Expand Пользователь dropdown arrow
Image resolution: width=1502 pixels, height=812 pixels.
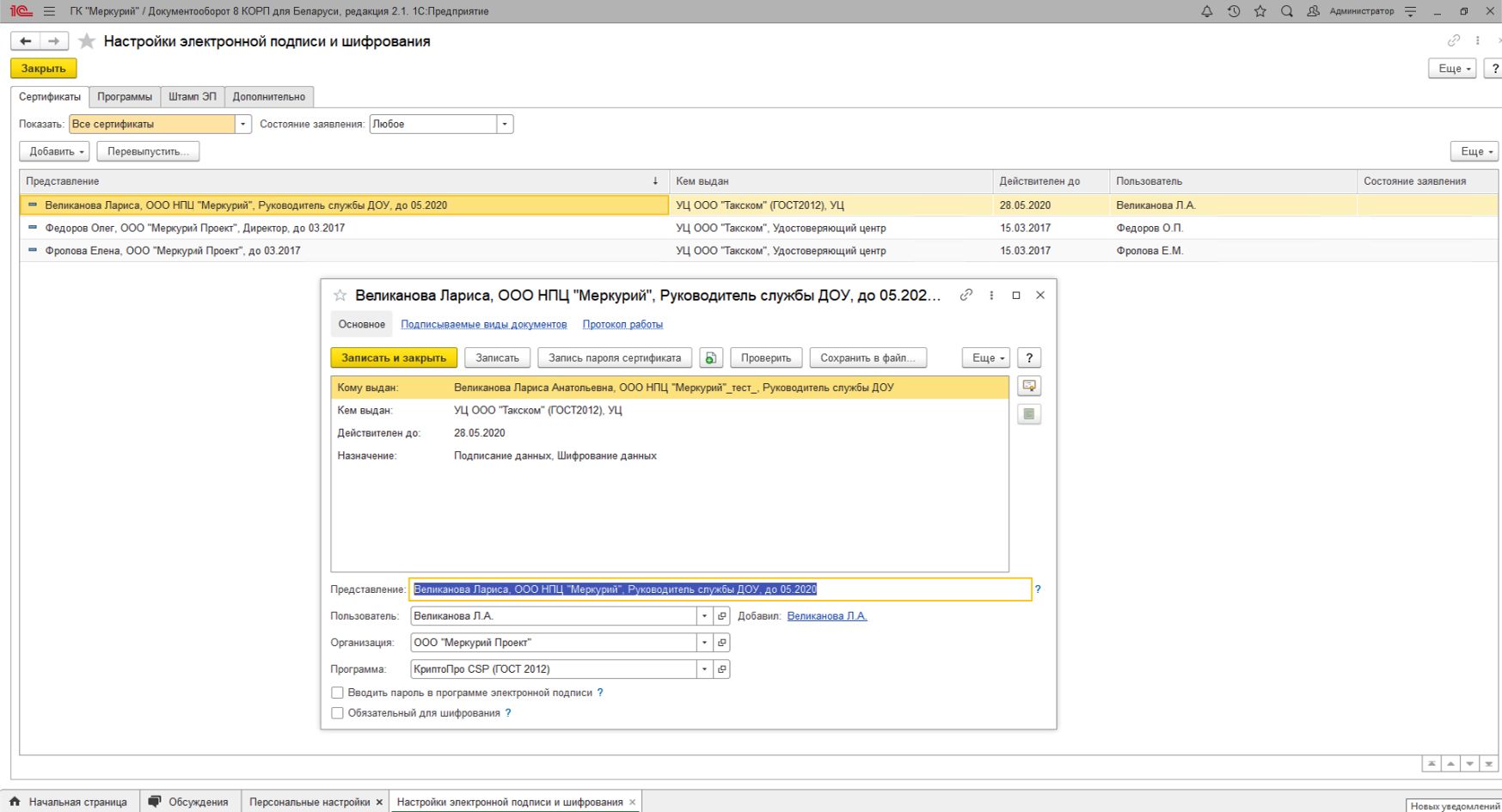705,616
